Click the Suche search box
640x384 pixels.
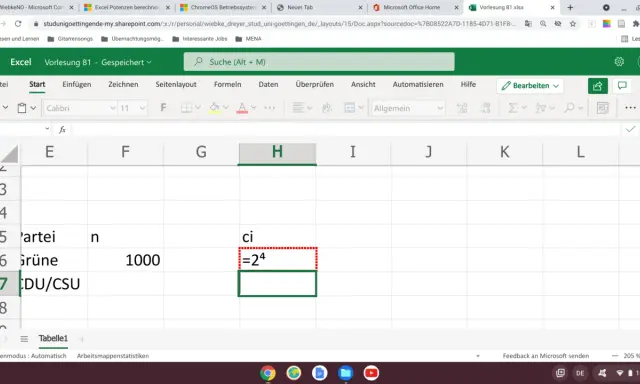click(319, 62)
